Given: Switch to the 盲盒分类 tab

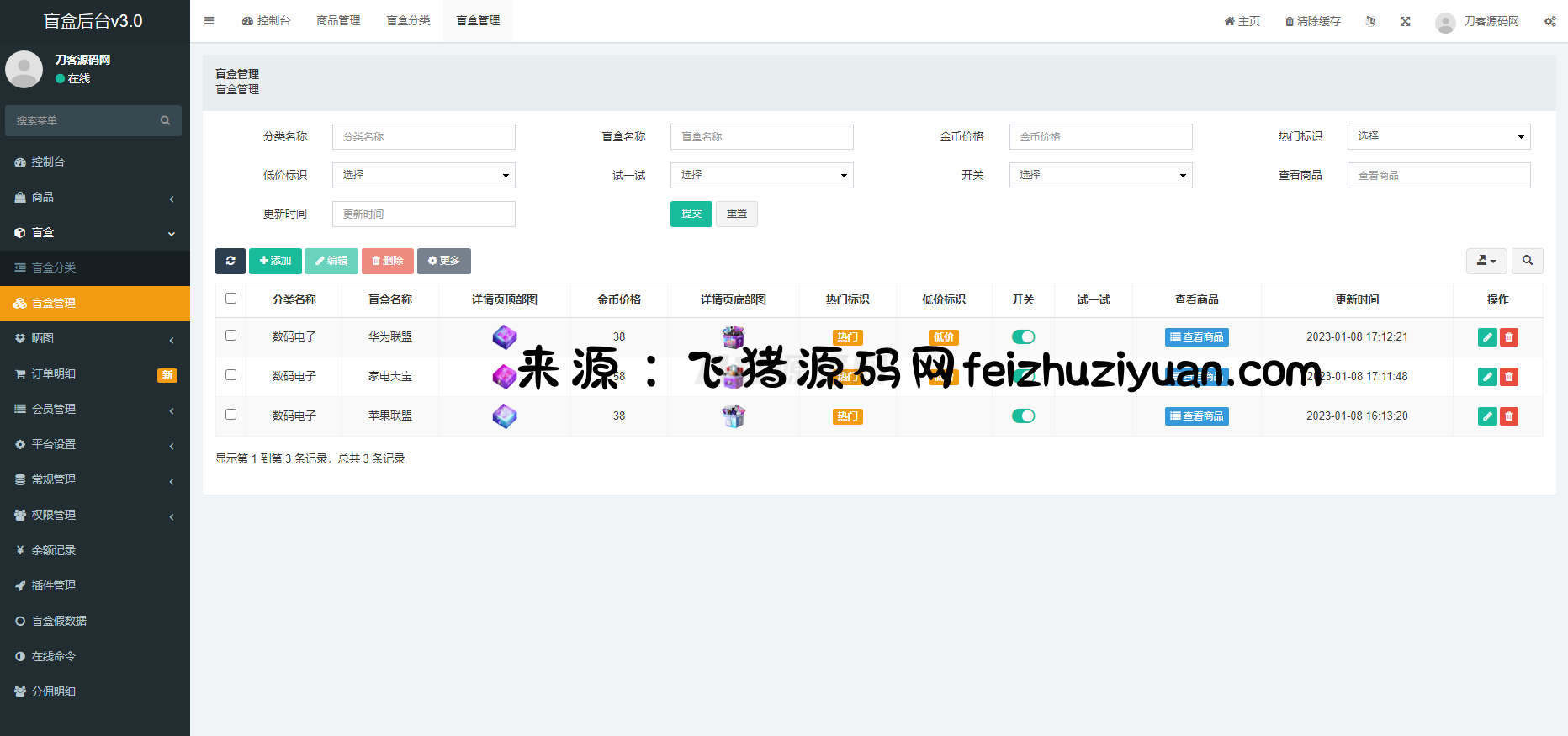Looking at the screenshot, I should pyautogui.click(x=408, y=21).
